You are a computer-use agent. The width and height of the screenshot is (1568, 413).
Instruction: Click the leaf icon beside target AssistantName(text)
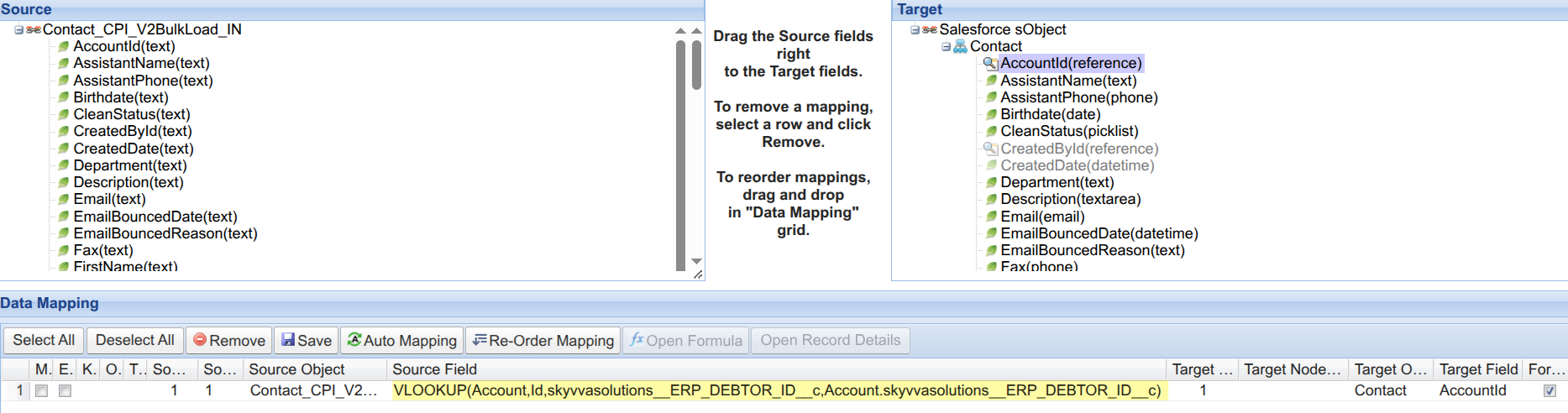[x=992, y=81]
